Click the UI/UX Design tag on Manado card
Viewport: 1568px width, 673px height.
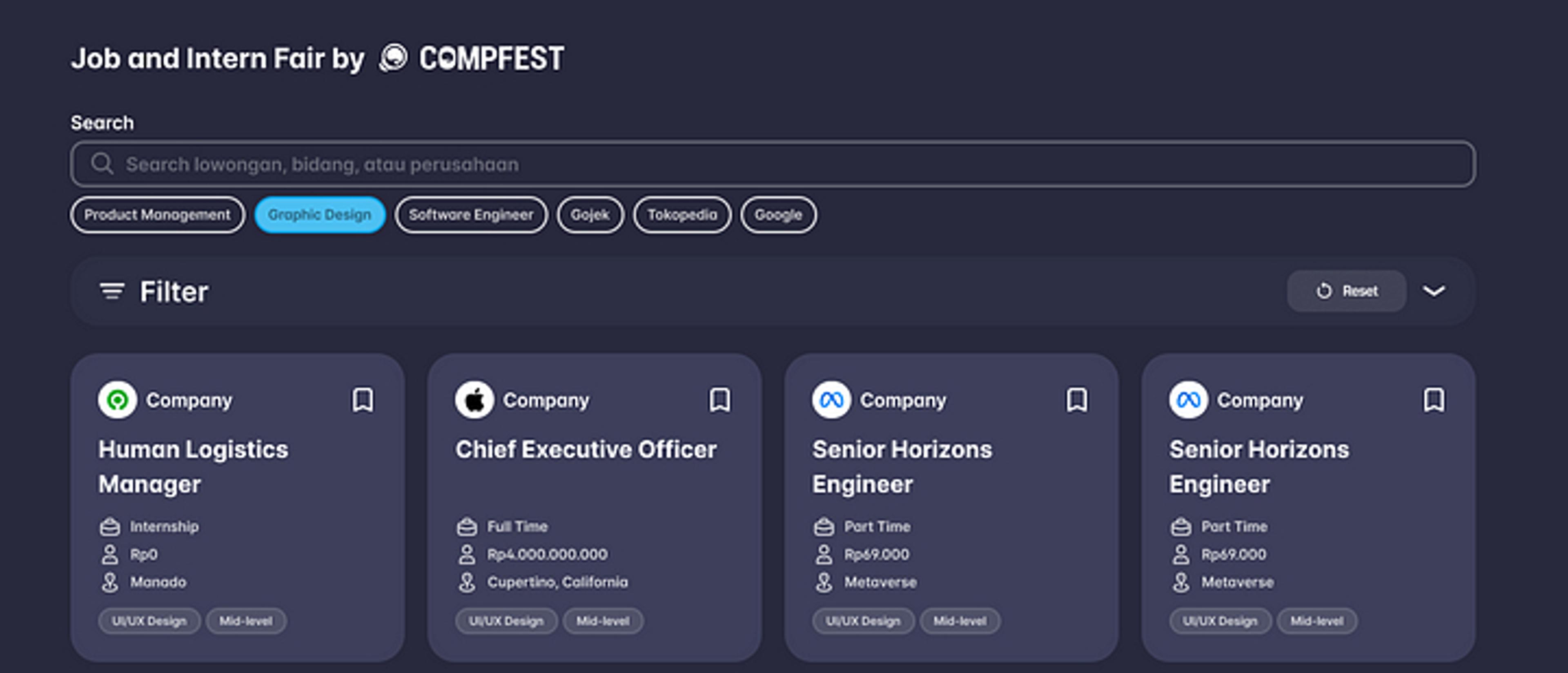[x=149, y=621]
